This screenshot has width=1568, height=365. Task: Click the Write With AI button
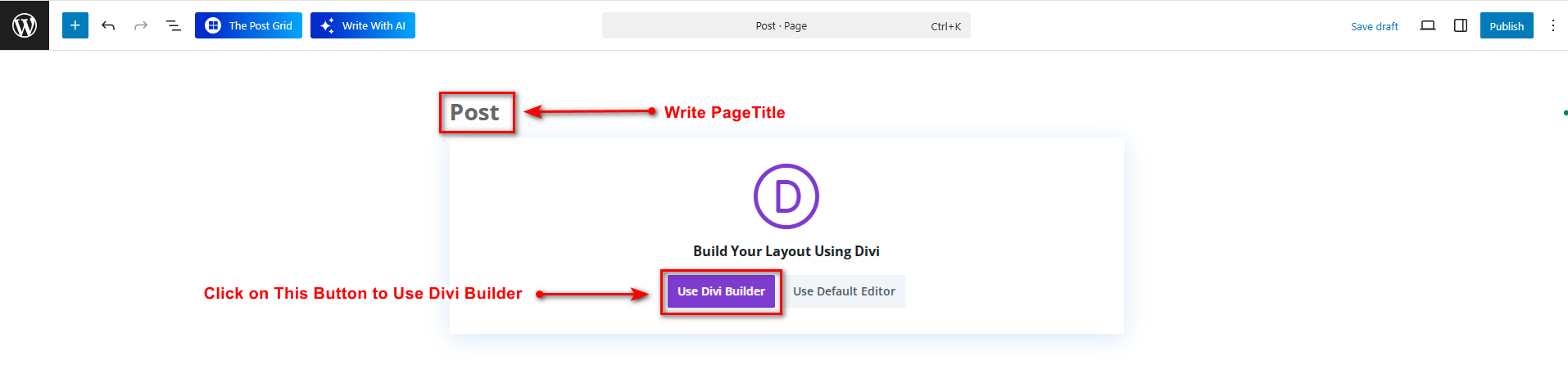[363, 25]
